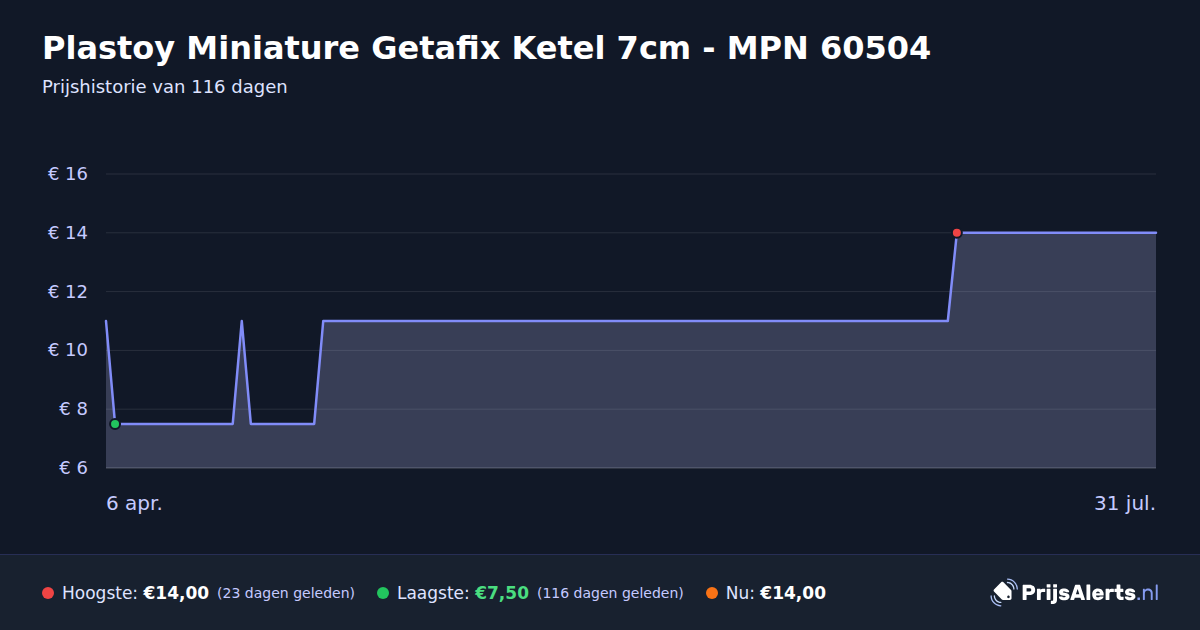Click the PrijsAlerts tag logo icon

(1003, 593)
